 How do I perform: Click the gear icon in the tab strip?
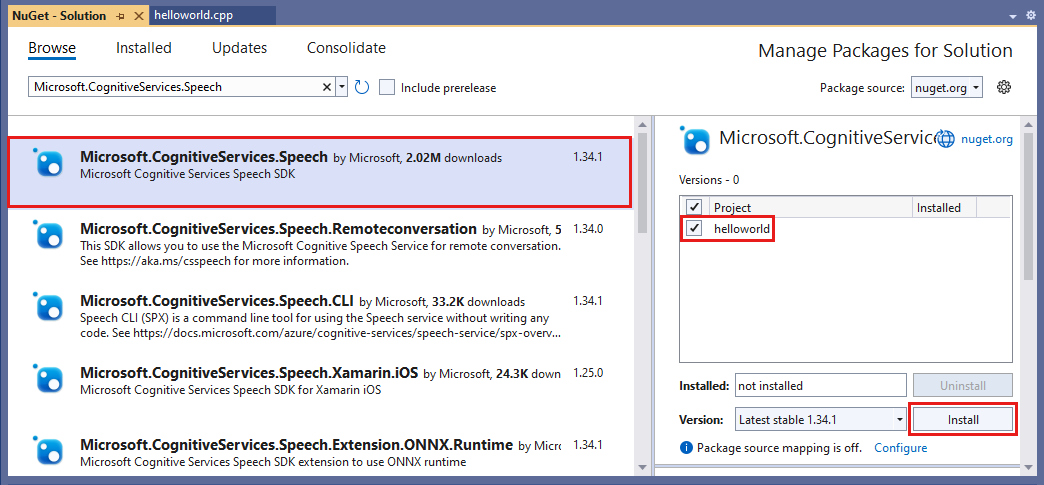pyautogui.click(x=1031, y=16)
